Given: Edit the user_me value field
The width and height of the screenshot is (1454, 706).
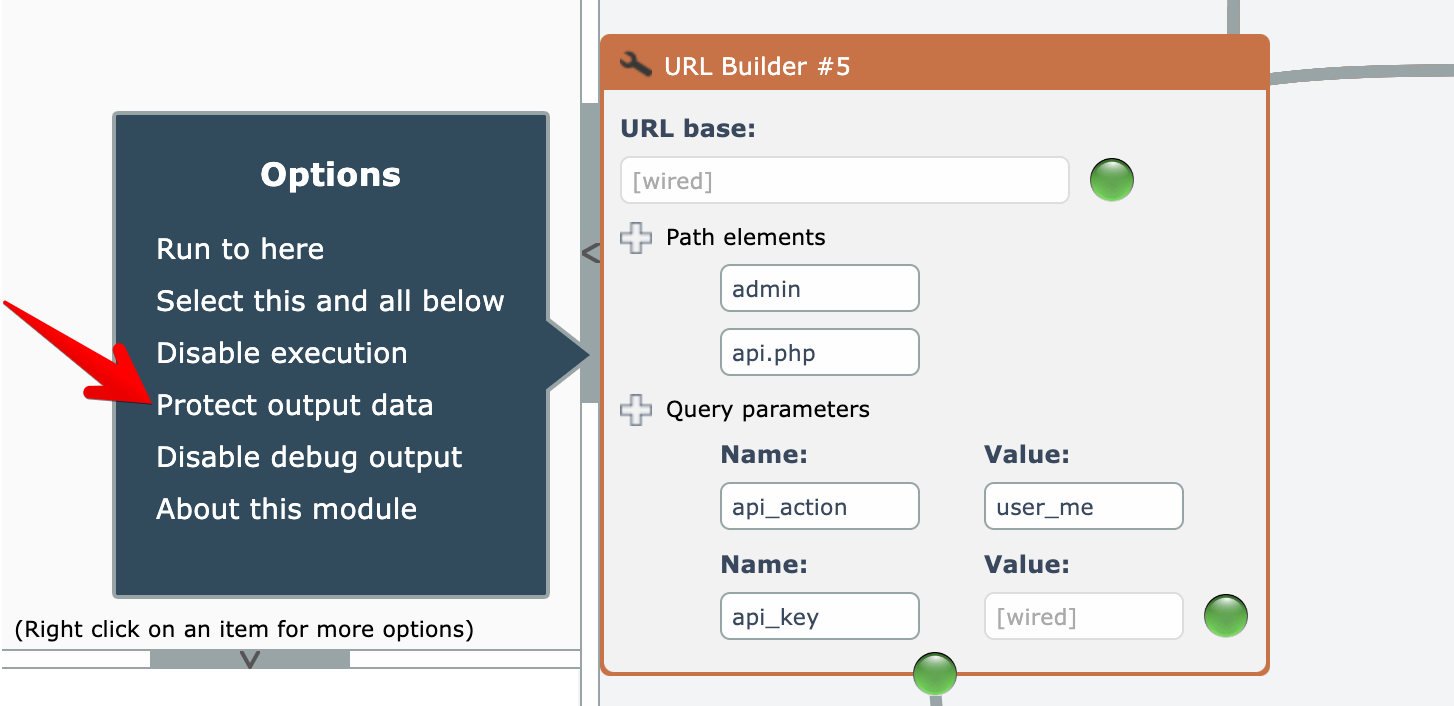Looking at the screenshot, I should click(x=1083, y=507).
